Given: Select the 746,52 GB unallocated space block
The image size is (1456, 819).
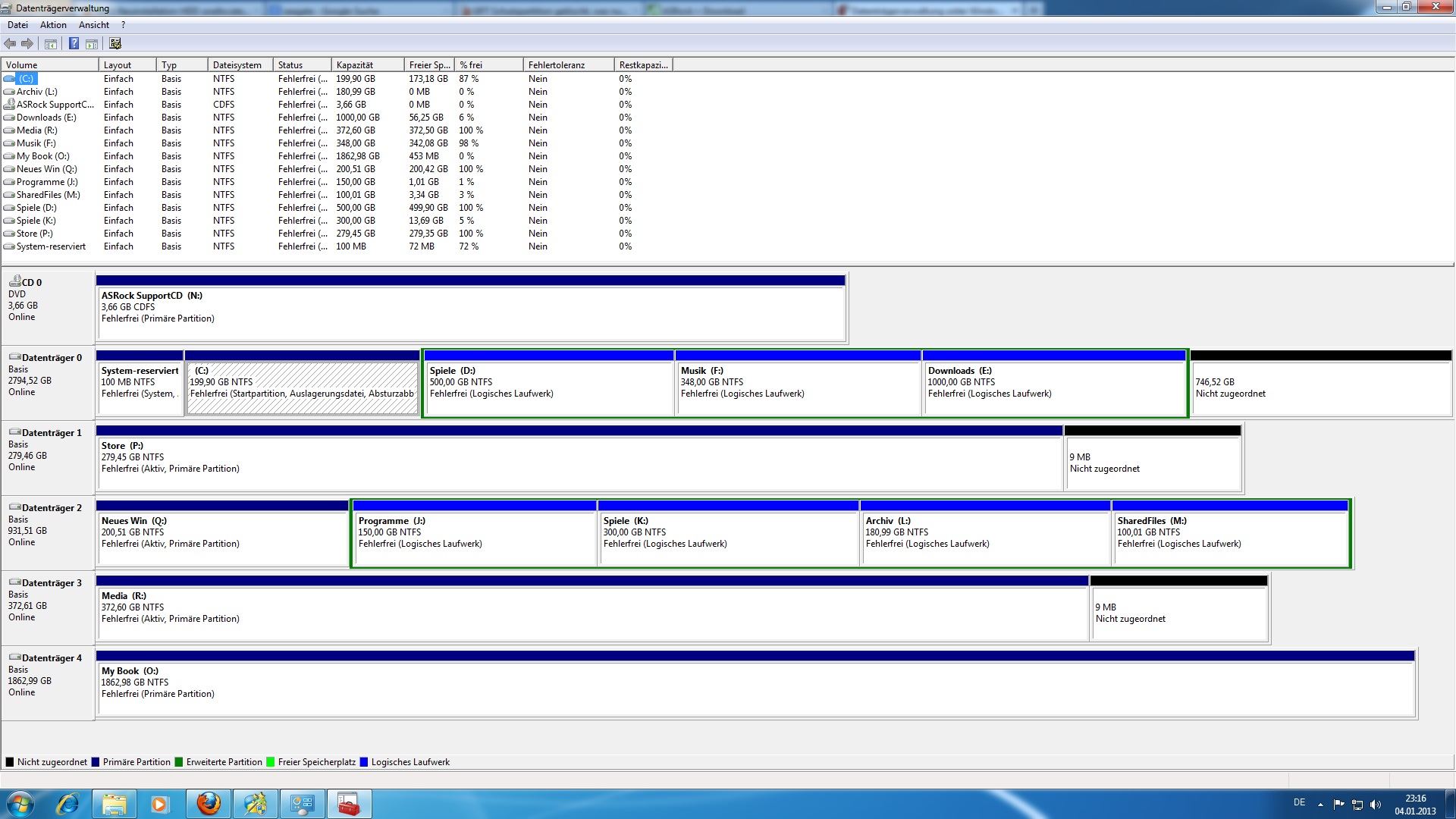Looking at the screenshot, I should coord(1320,387).
